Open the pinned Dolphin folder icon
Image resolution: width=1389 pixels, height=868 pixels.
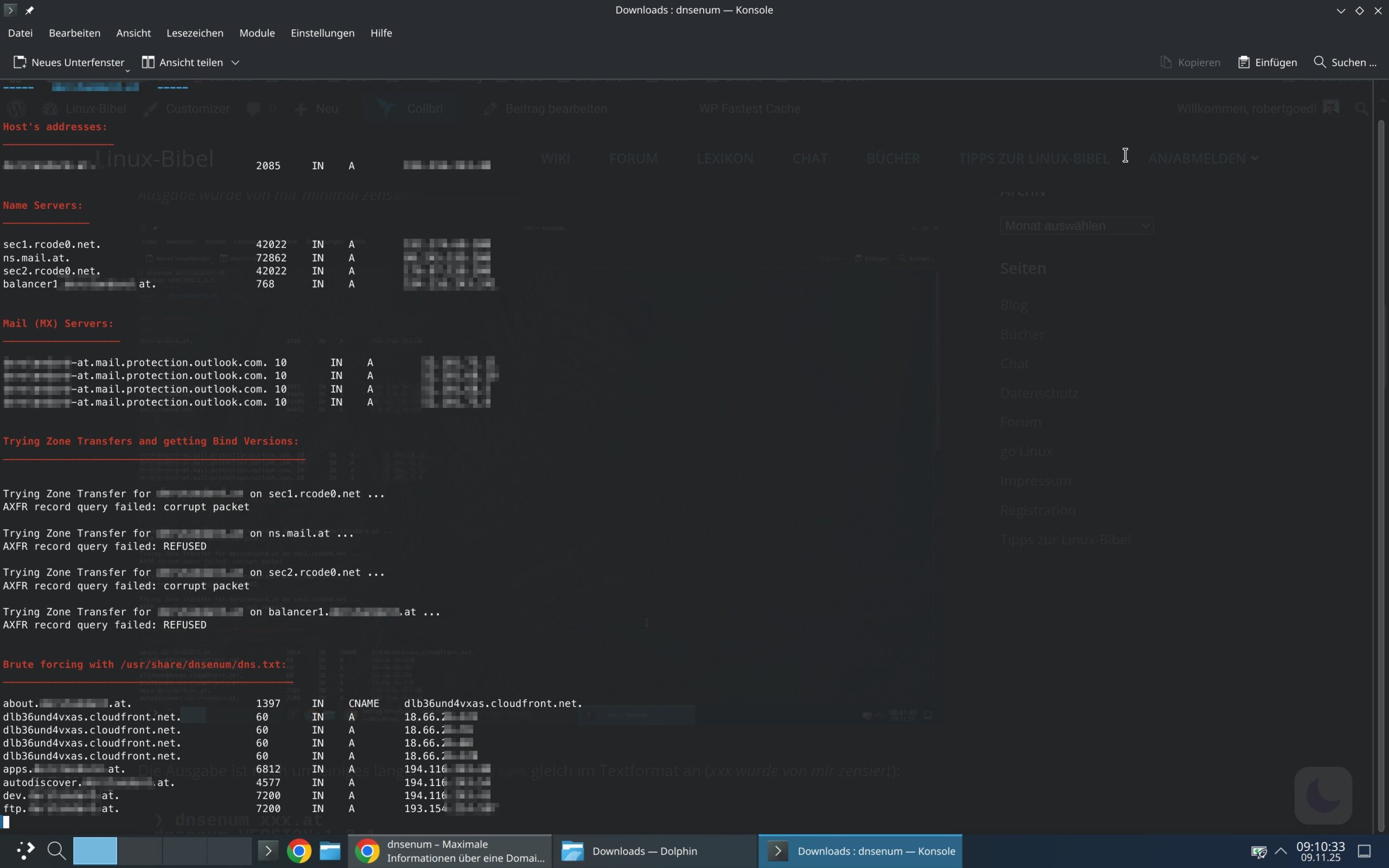coord(330,851)
